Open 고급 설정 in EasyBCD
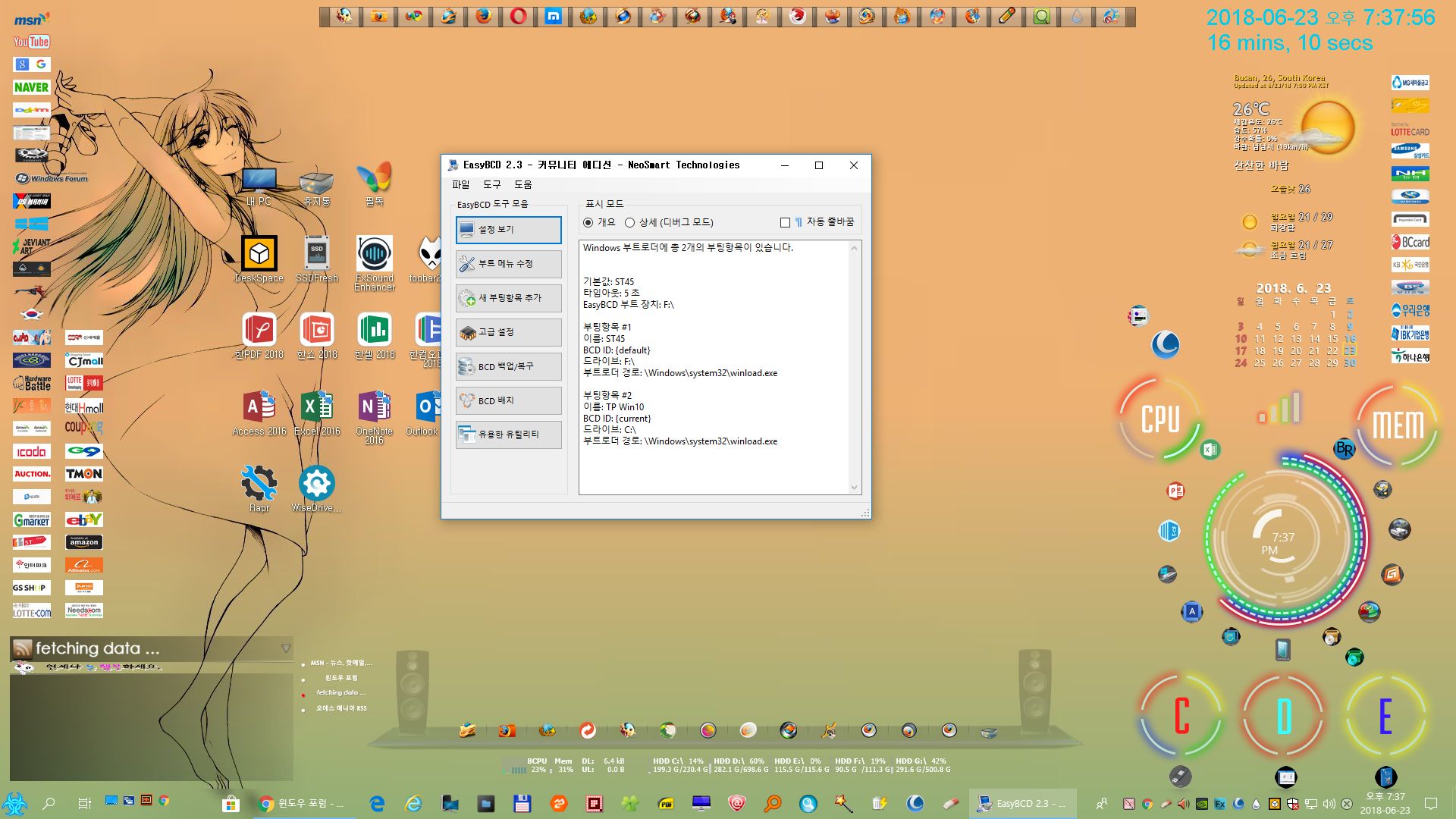 508,332
